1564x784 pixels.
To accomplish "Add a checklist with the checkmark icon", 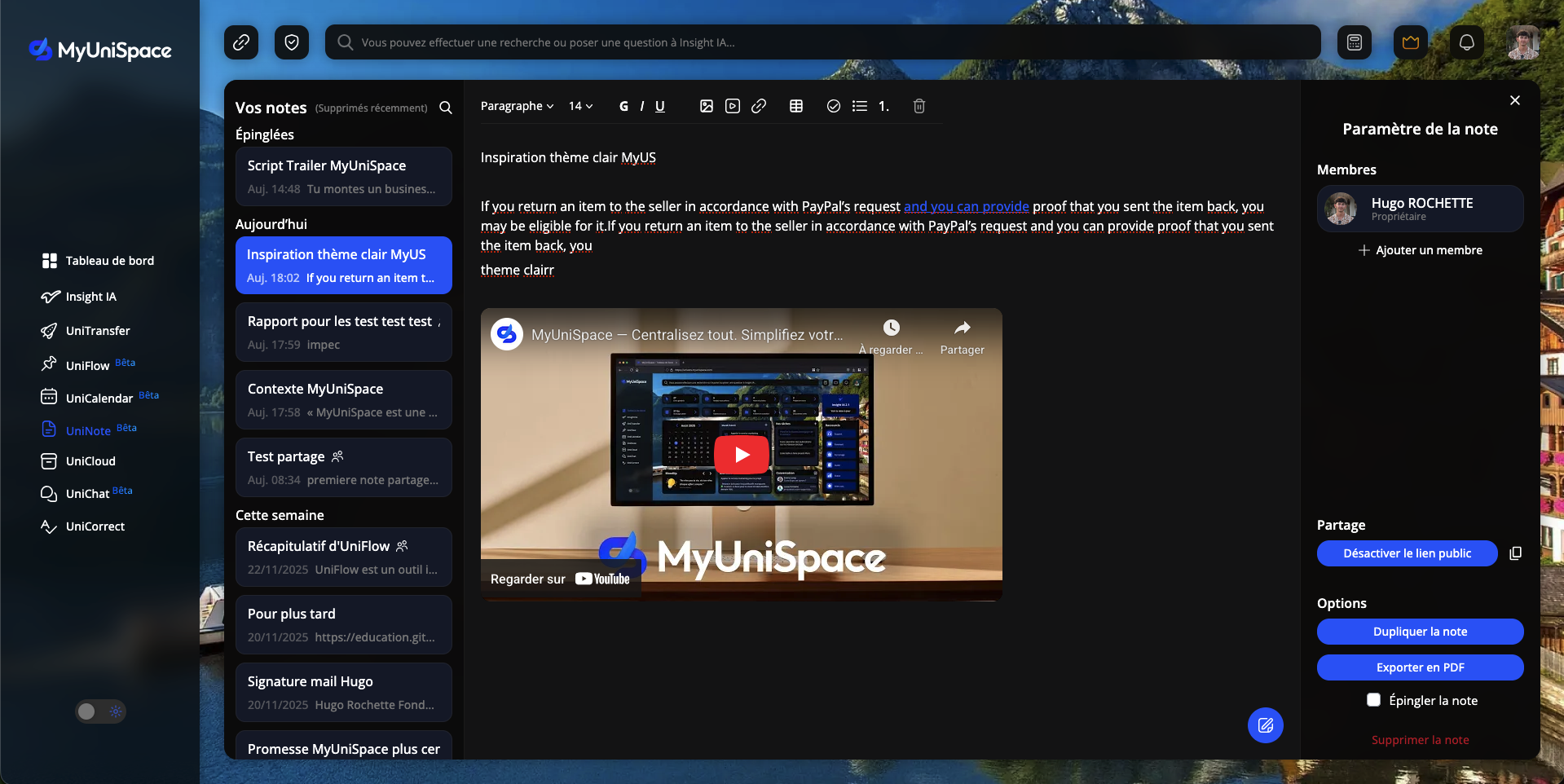I will point(833,106).
